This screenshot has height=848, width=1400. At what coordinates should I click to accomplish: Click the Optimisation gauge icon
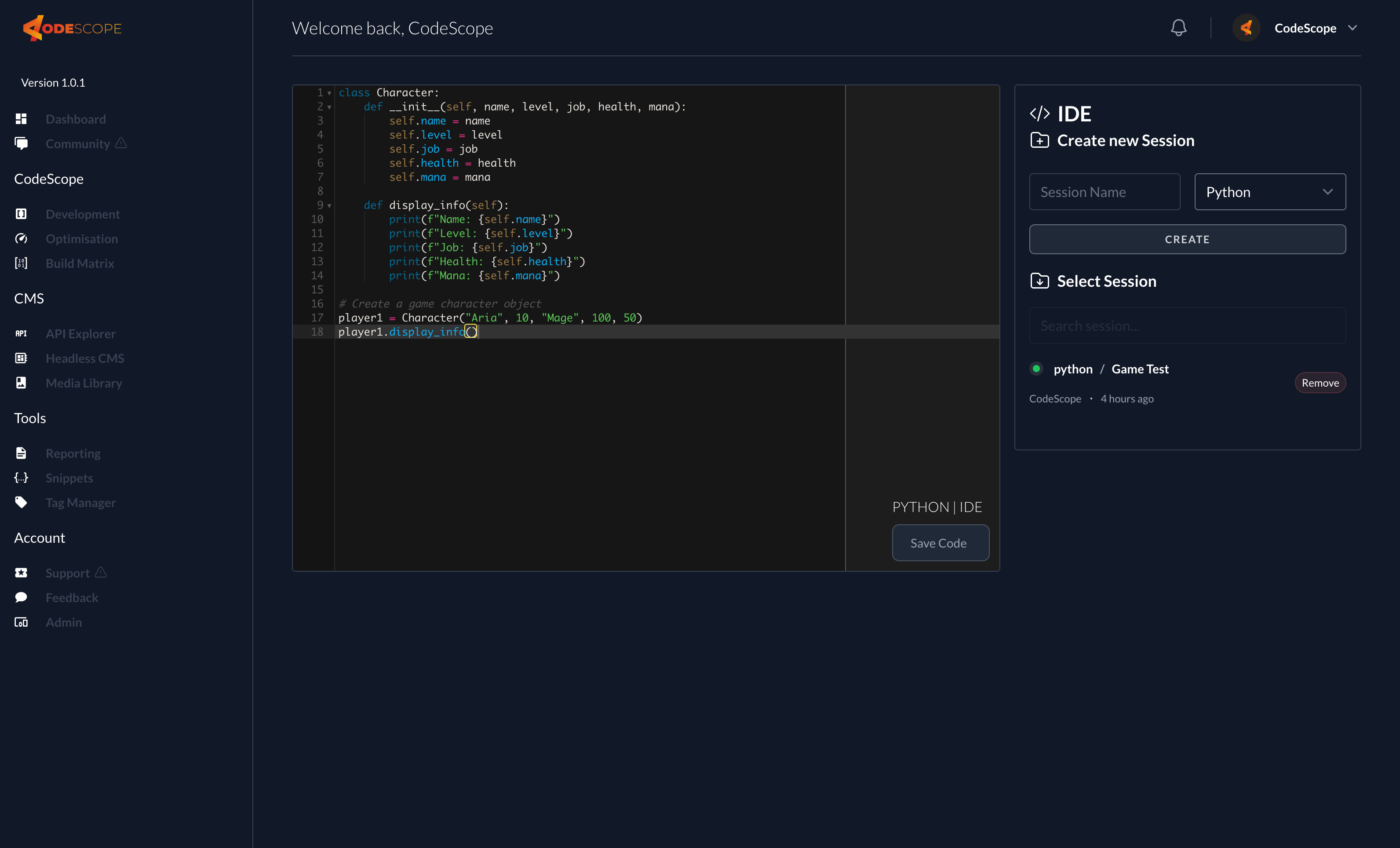tap(21, 239)
